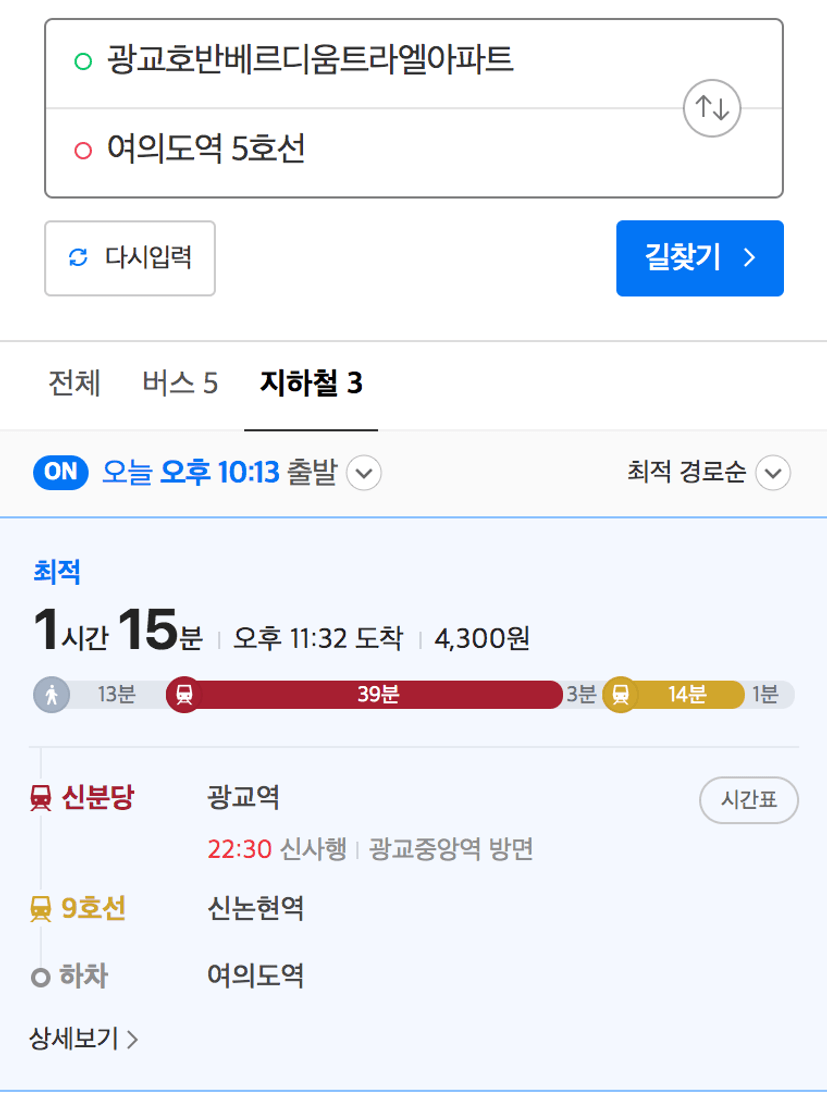Image resolution: width=827 pixels, height=1093 pixels.
Task: Toggle the ON departure time switch
Action: pyautogui.click(x=61, y=473)
